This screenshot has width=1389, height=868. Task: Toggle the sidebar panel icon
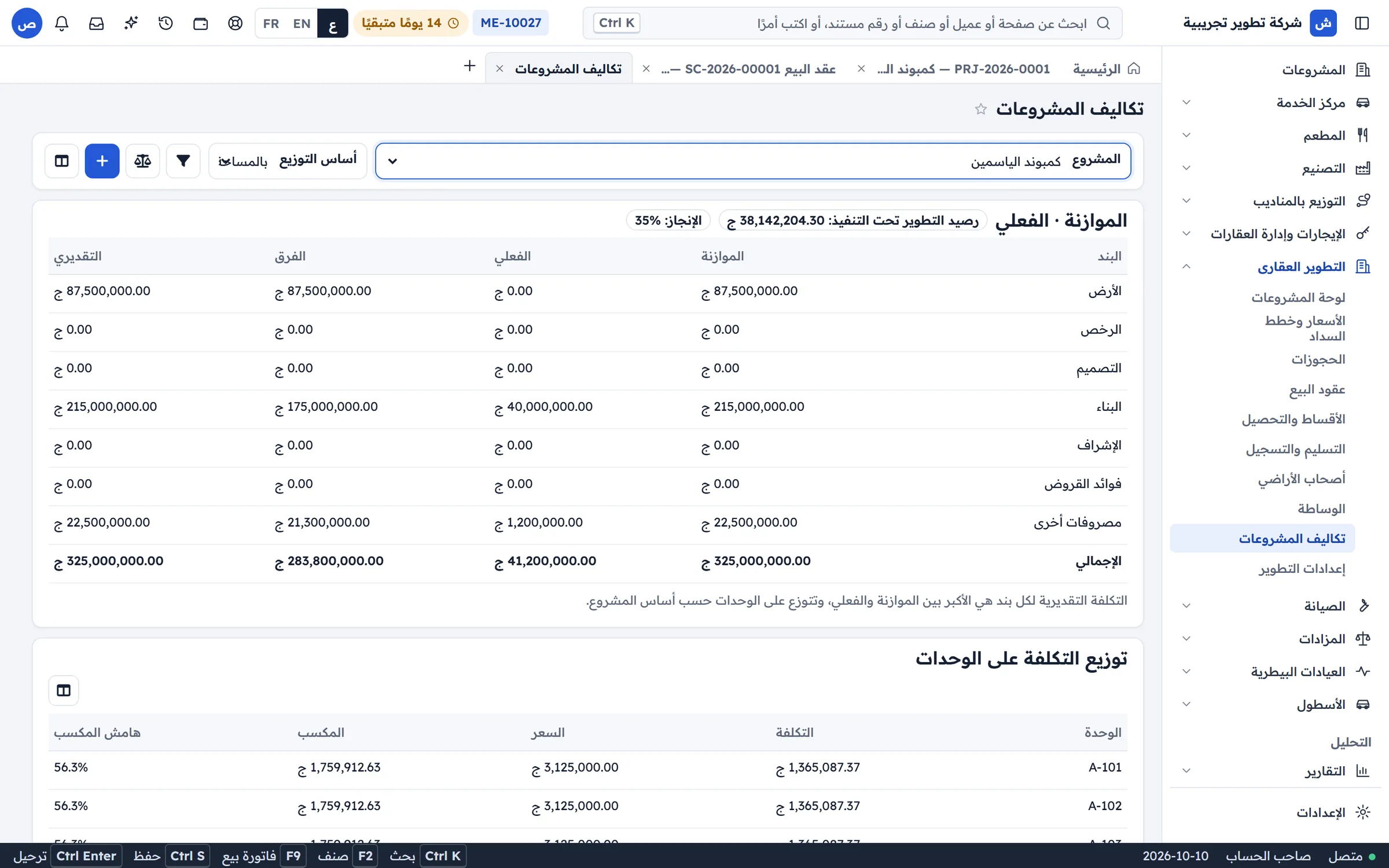click(1362, 23)
